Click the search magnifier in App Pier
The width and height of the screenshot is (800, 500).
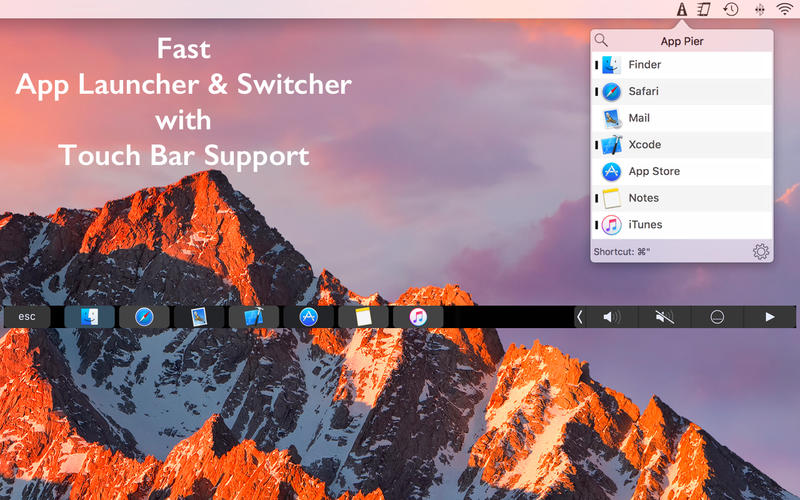coord(601,41)
